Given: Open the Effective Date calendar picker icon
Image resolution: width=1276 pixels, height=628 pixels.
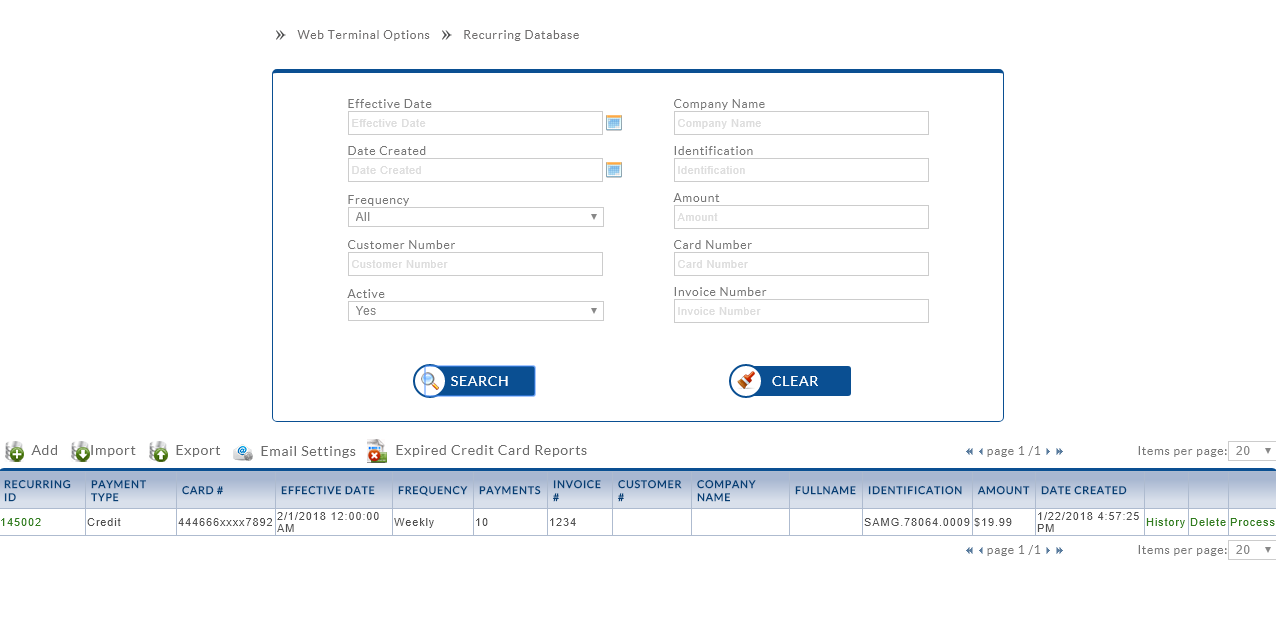Looking at the screenshot, I should 614,123.
